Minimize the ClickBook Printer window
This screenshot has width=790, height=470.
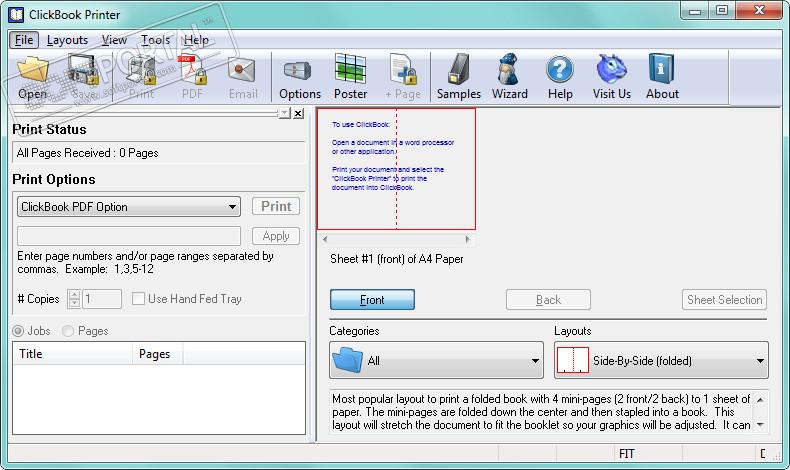coord(695,11)
